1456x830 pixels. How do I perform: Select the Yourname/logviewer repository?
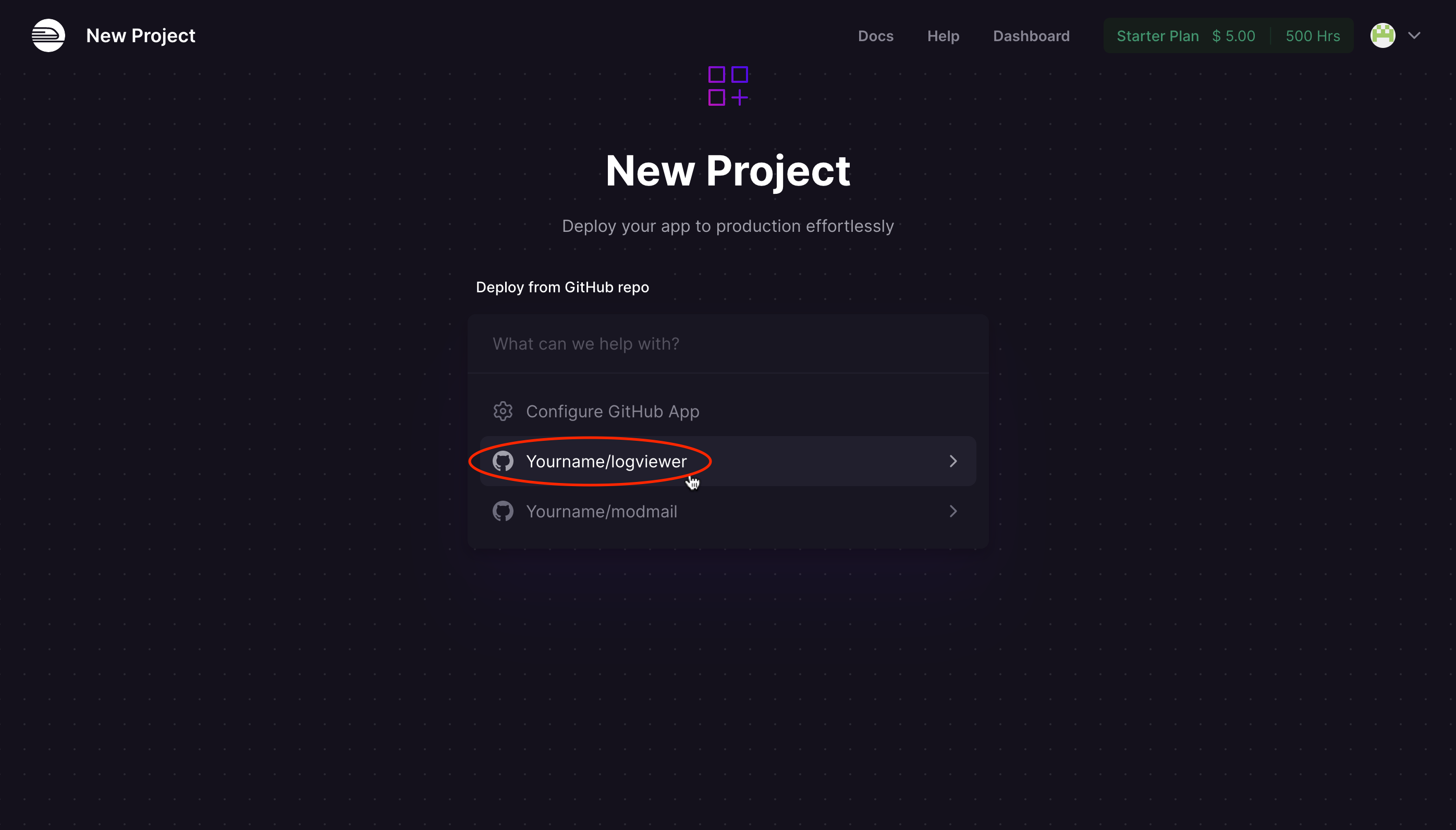point(606,461)
